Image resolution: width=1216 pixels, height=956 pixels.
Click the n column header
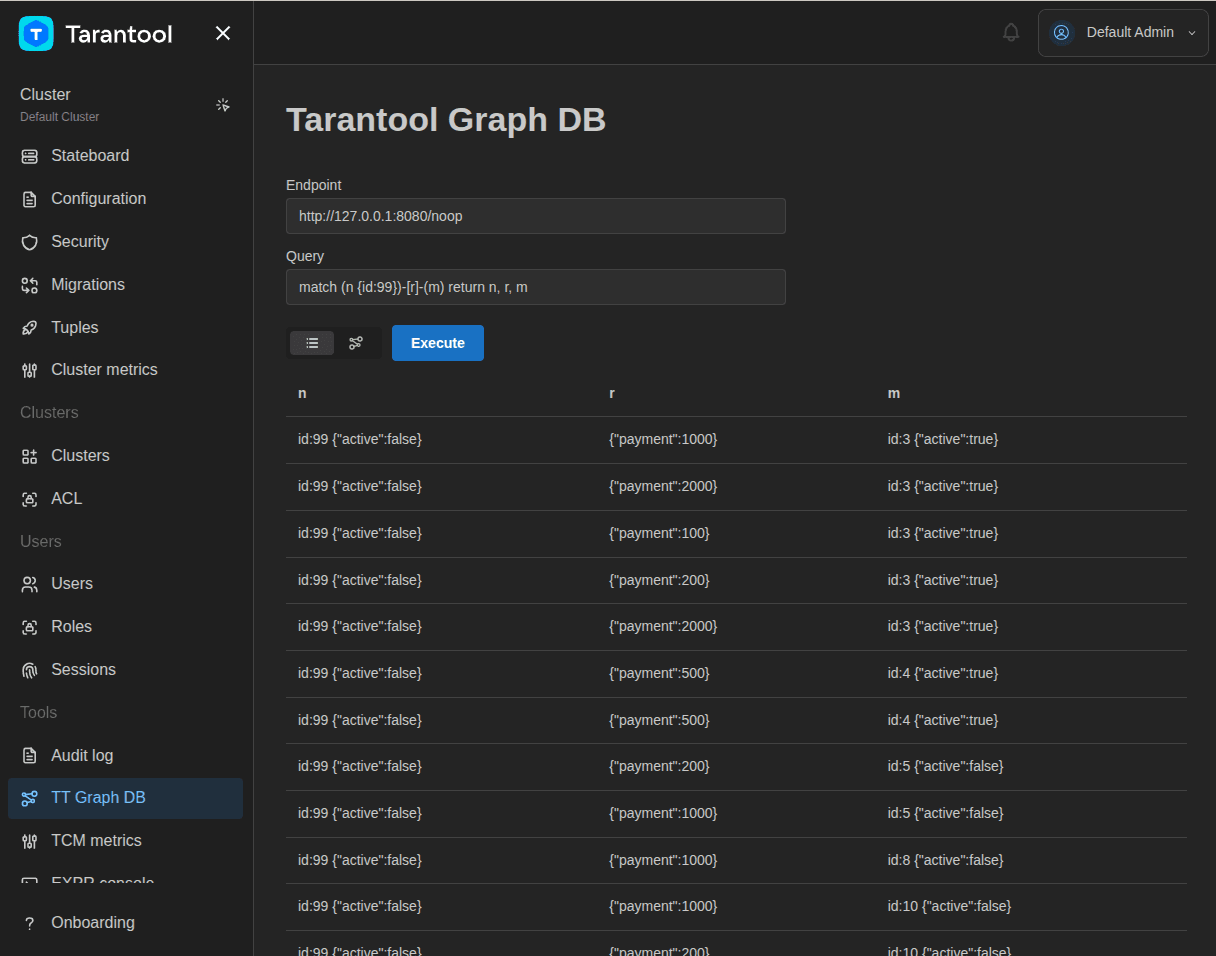point(302,394)
